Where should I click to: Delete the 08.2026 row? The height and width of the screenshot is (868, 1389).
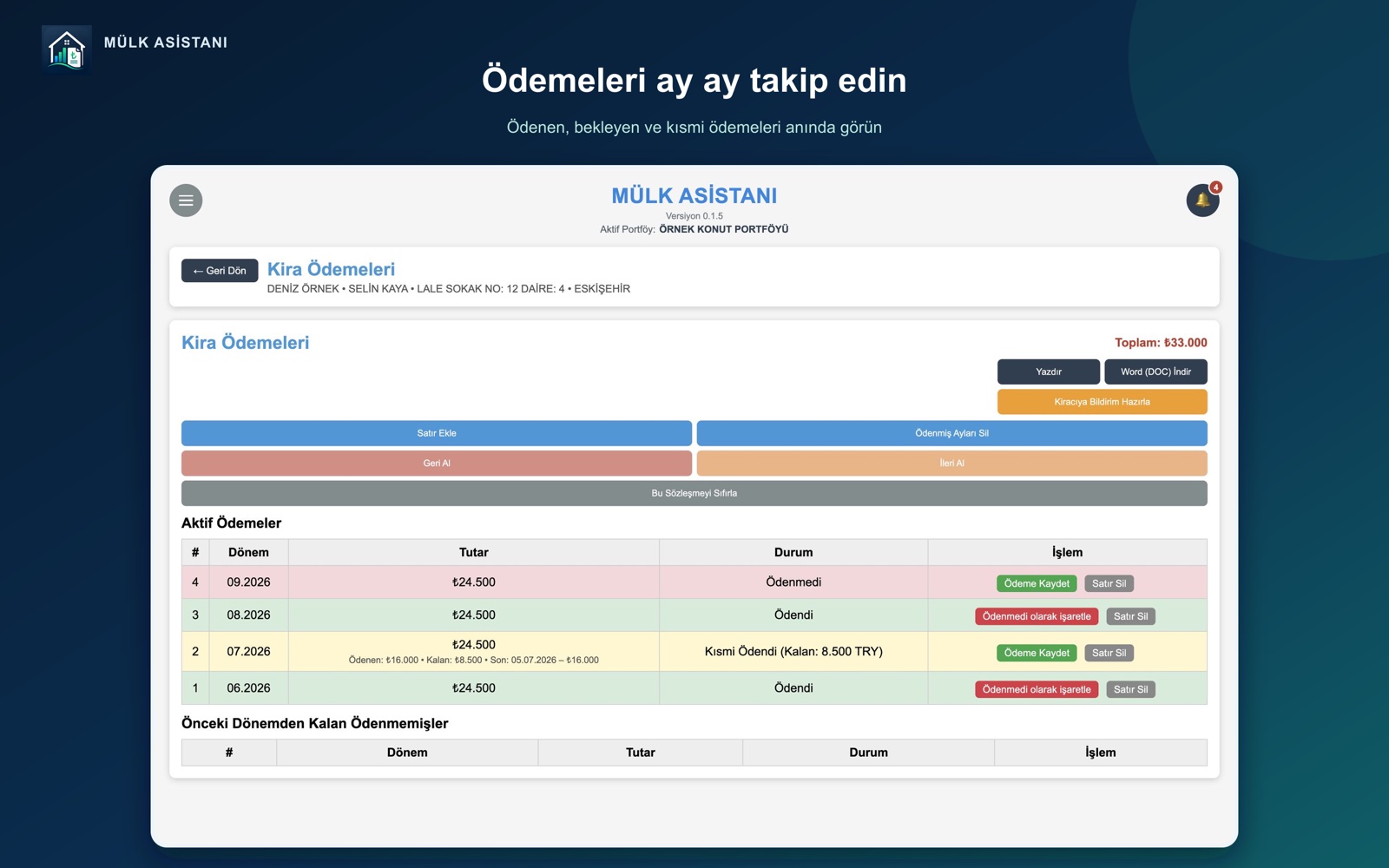coord(1130,616)
